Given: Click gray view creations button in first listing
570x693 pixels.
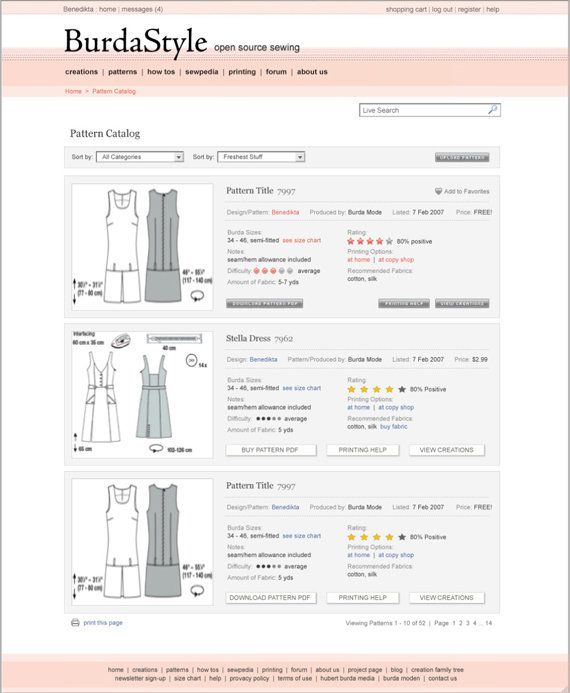Looking at the screenshot, I should coord(462,304).
